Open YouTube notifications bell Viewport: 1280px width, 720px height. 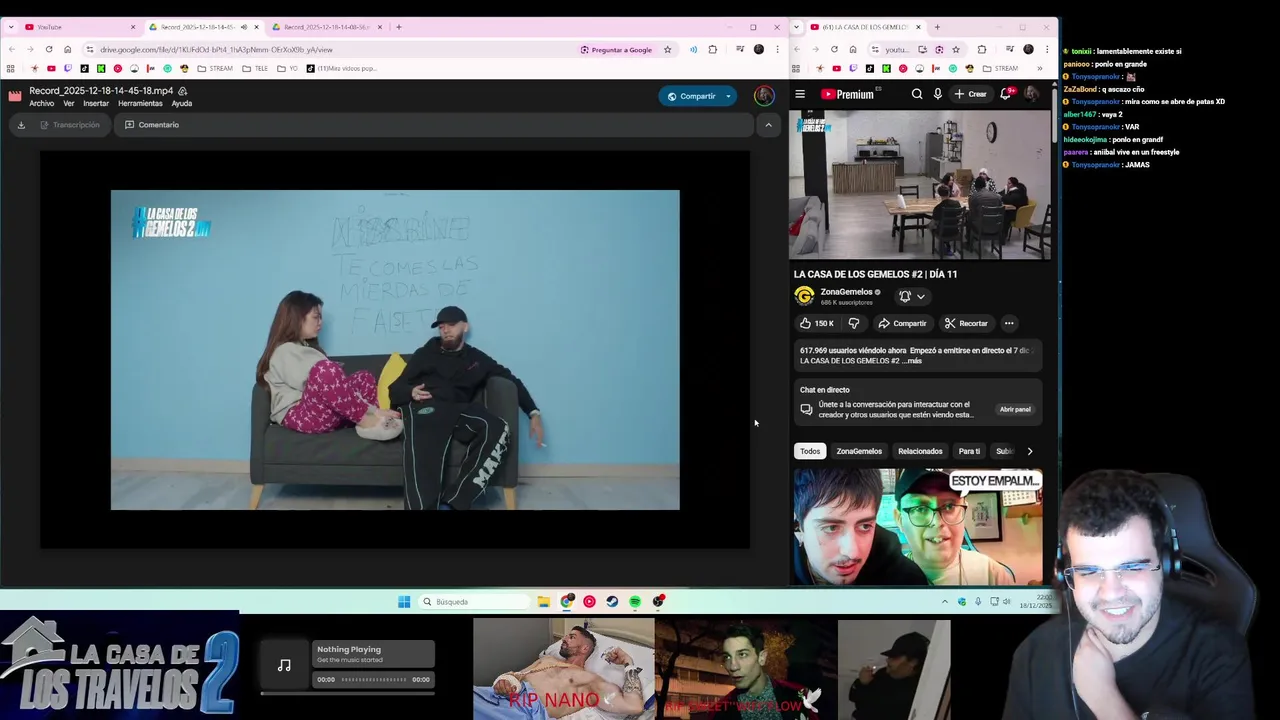(x=1006, y=94)
